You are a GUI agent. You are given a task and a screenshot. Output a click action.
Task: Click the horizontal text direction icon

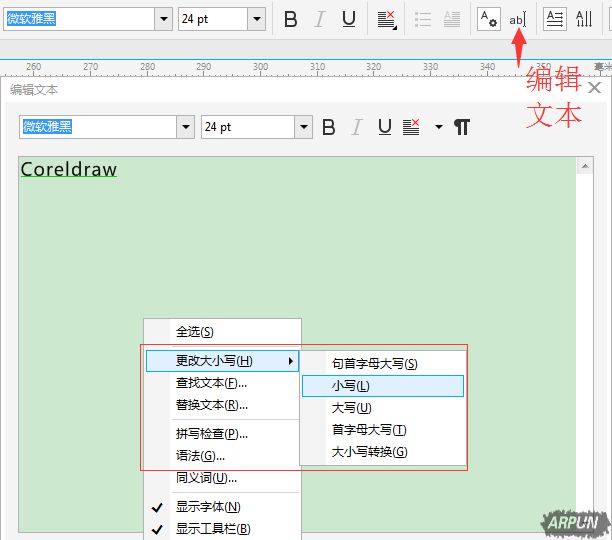[x=554, y=19]
